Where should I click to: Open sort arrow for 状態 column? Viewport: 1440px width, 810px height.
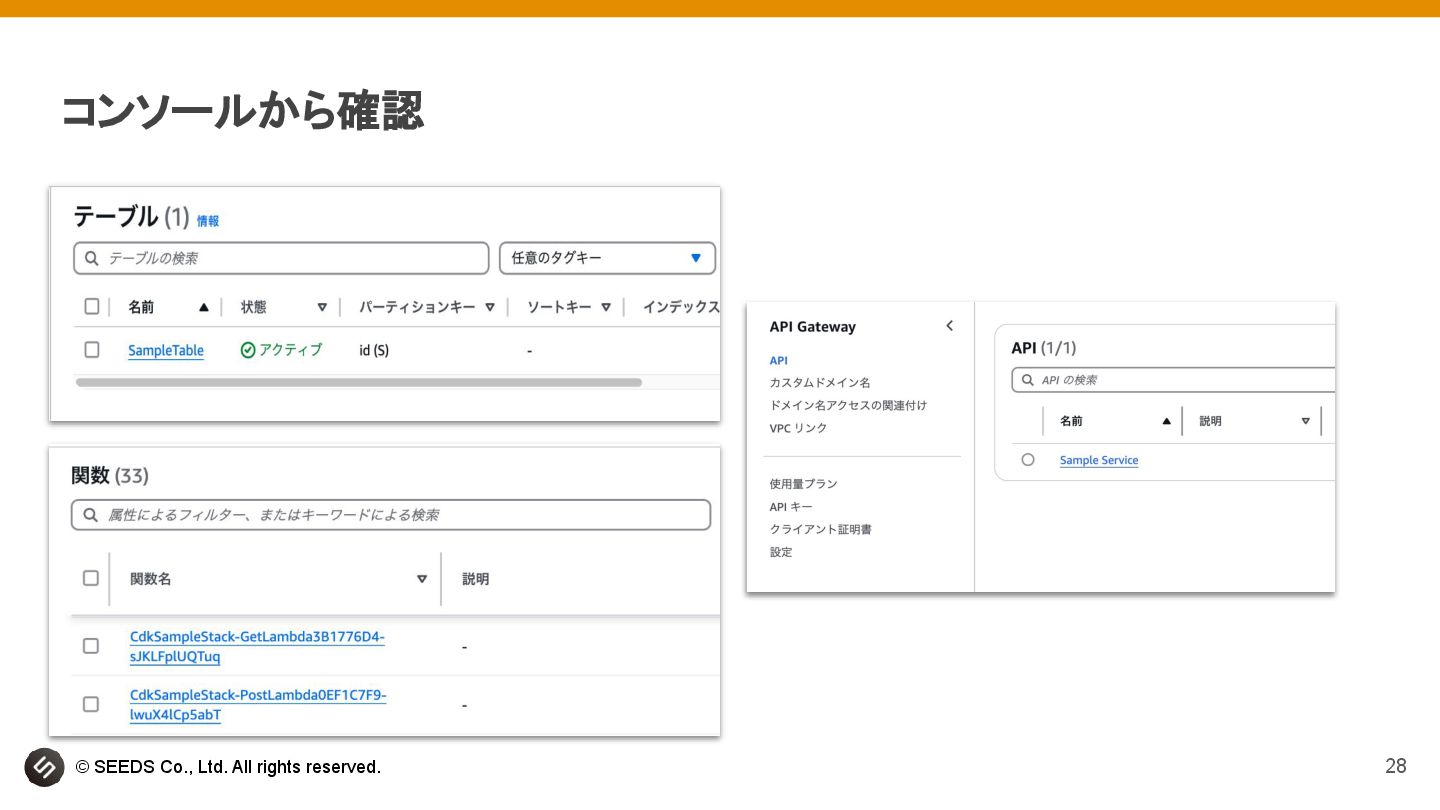point(322,307)
